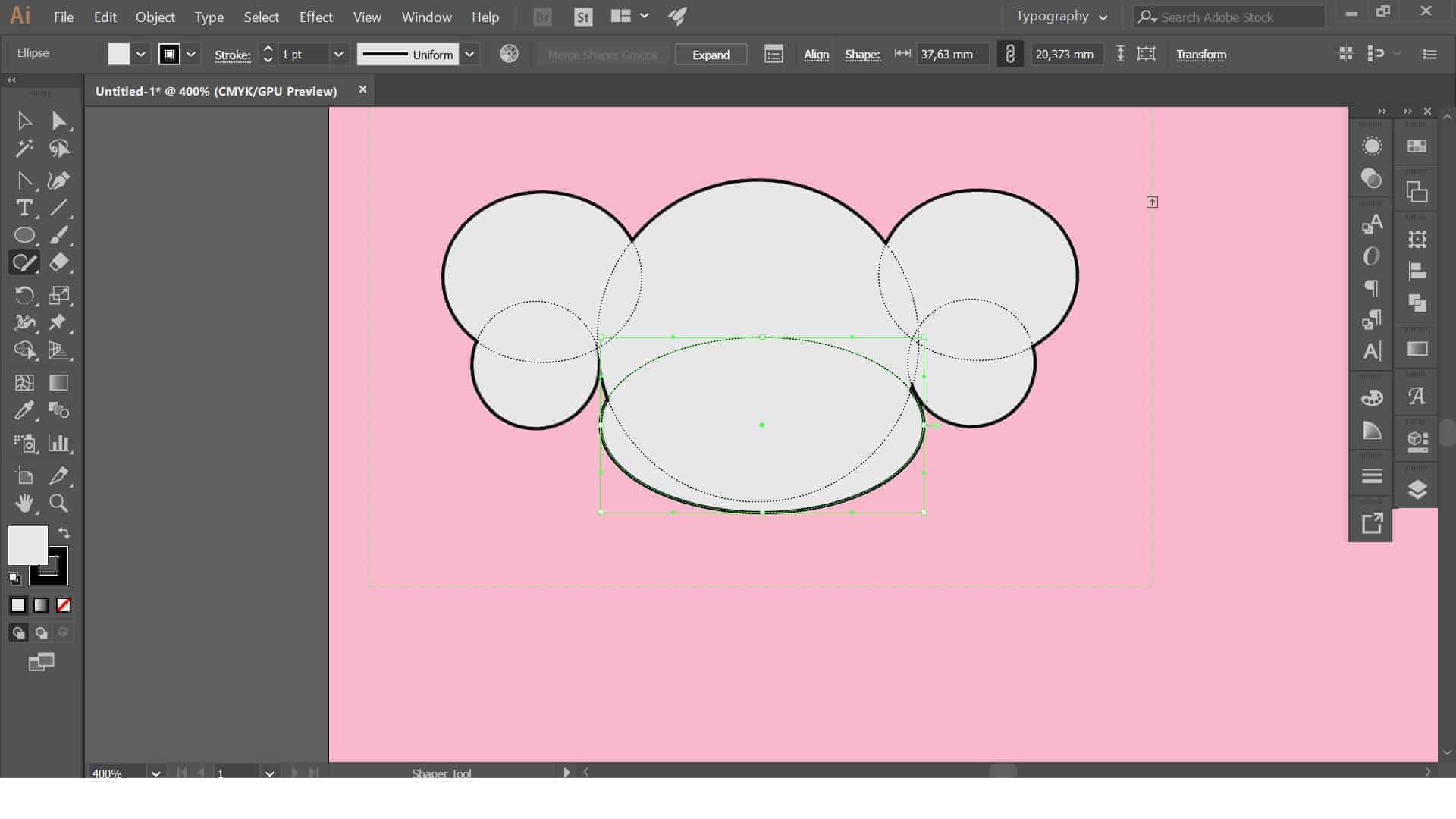Change the screen mode

[x=41, y=662]
